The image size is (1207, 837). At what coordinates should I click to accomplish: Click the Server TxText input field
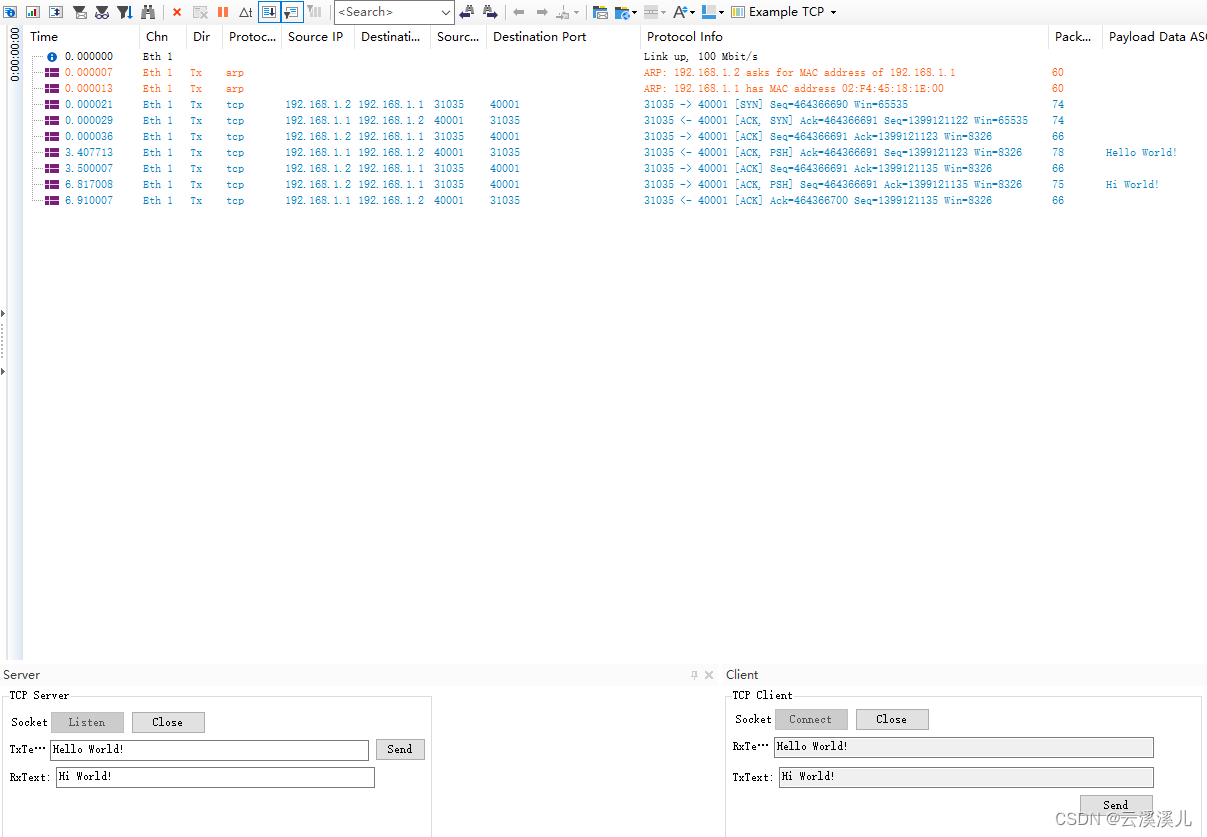[x=210, y=749]
